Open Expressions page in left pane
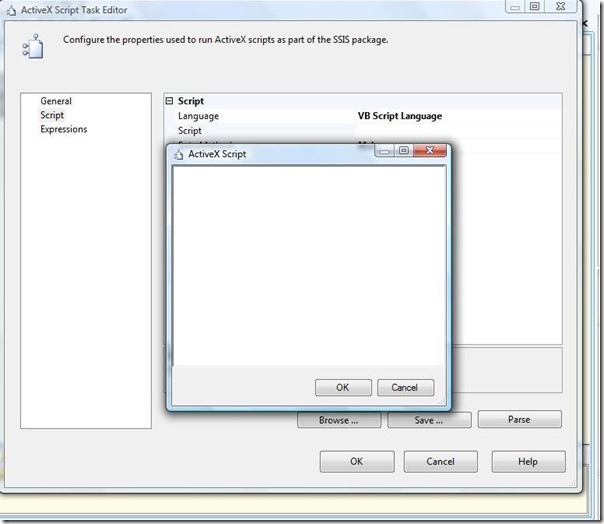Screen dimensions: 604x524 64,129
